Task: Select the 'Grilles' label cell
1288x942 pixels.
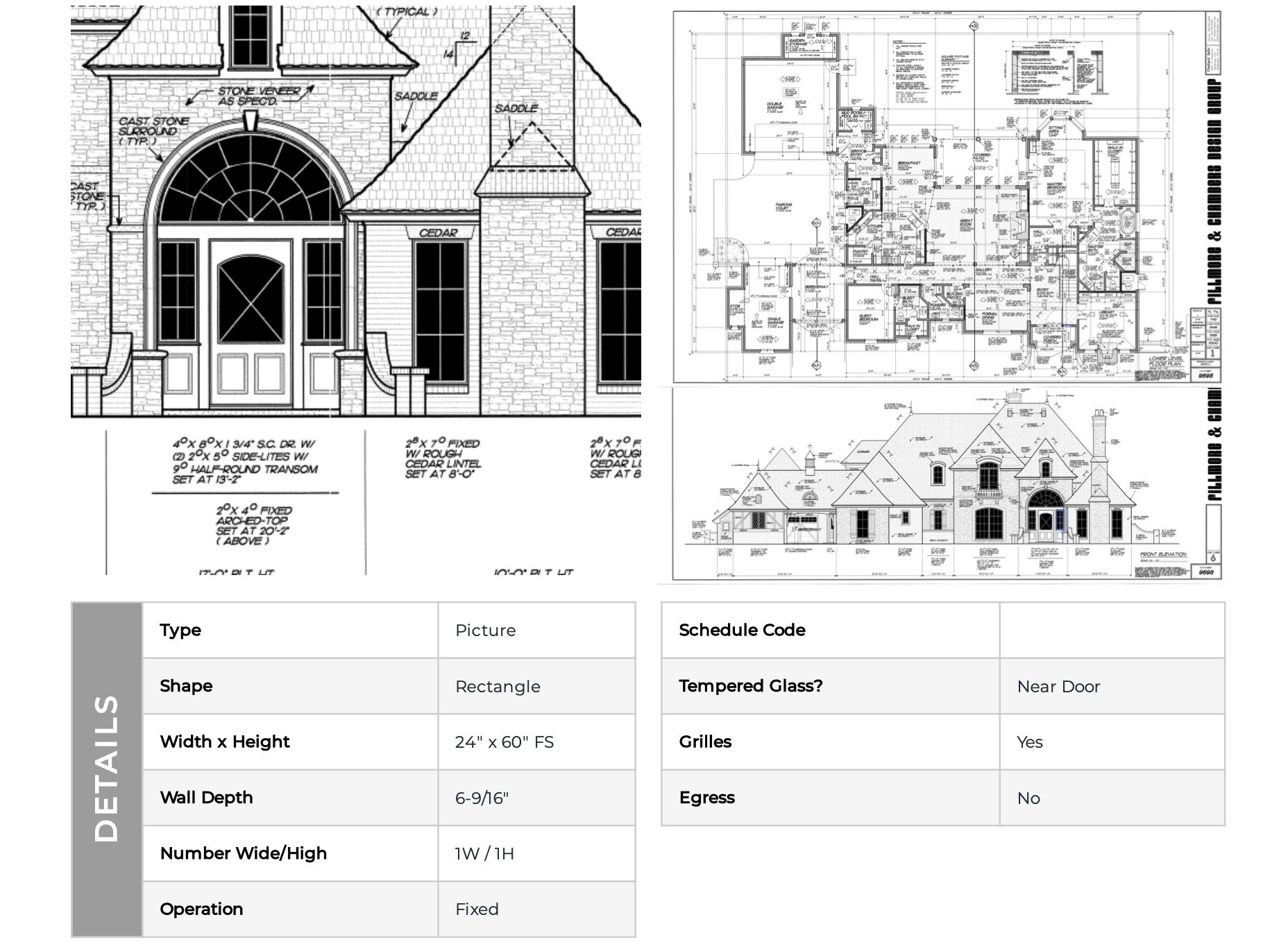Action: coord(831,742)
